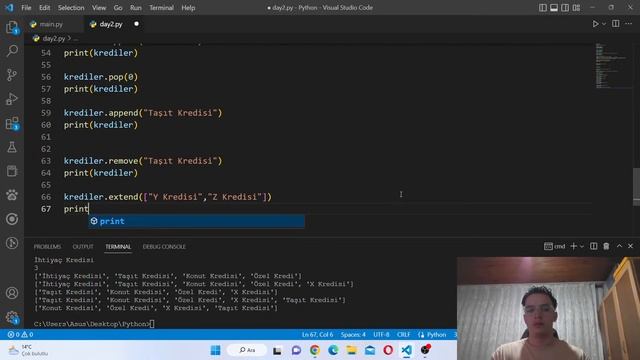Run Python file with play button

pos(596,24)
